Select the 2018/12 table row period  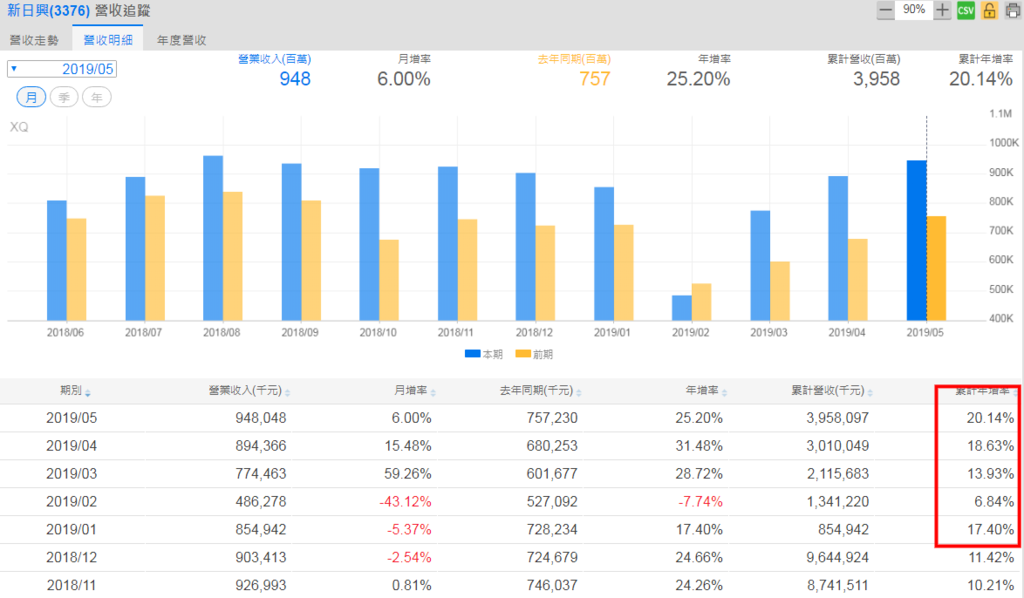[x=71, y=558]
